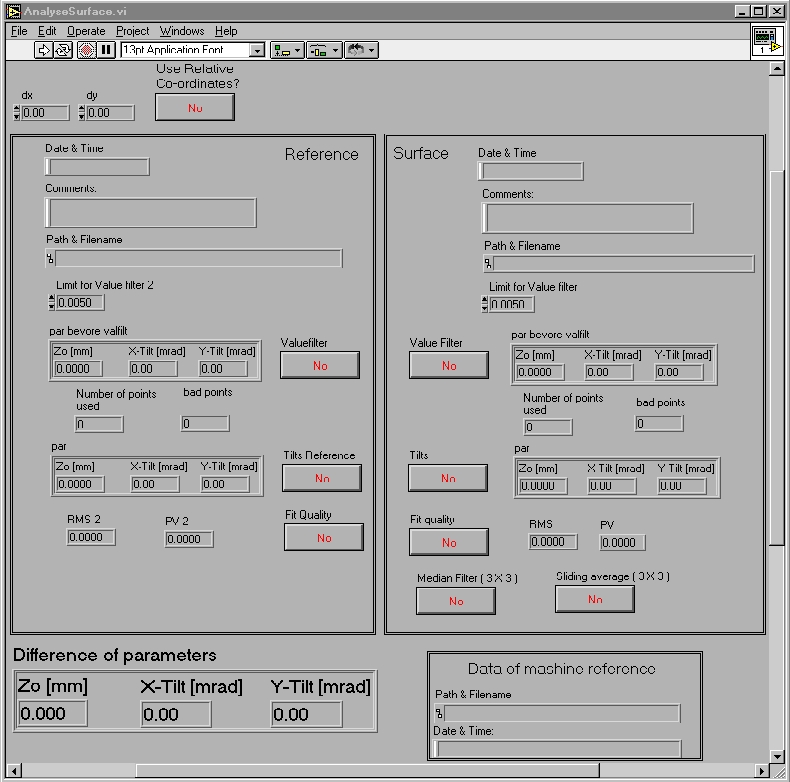Click the dy numeric input field
The height and width of the screenshot is (782, 790).
[x=110, y=113]
